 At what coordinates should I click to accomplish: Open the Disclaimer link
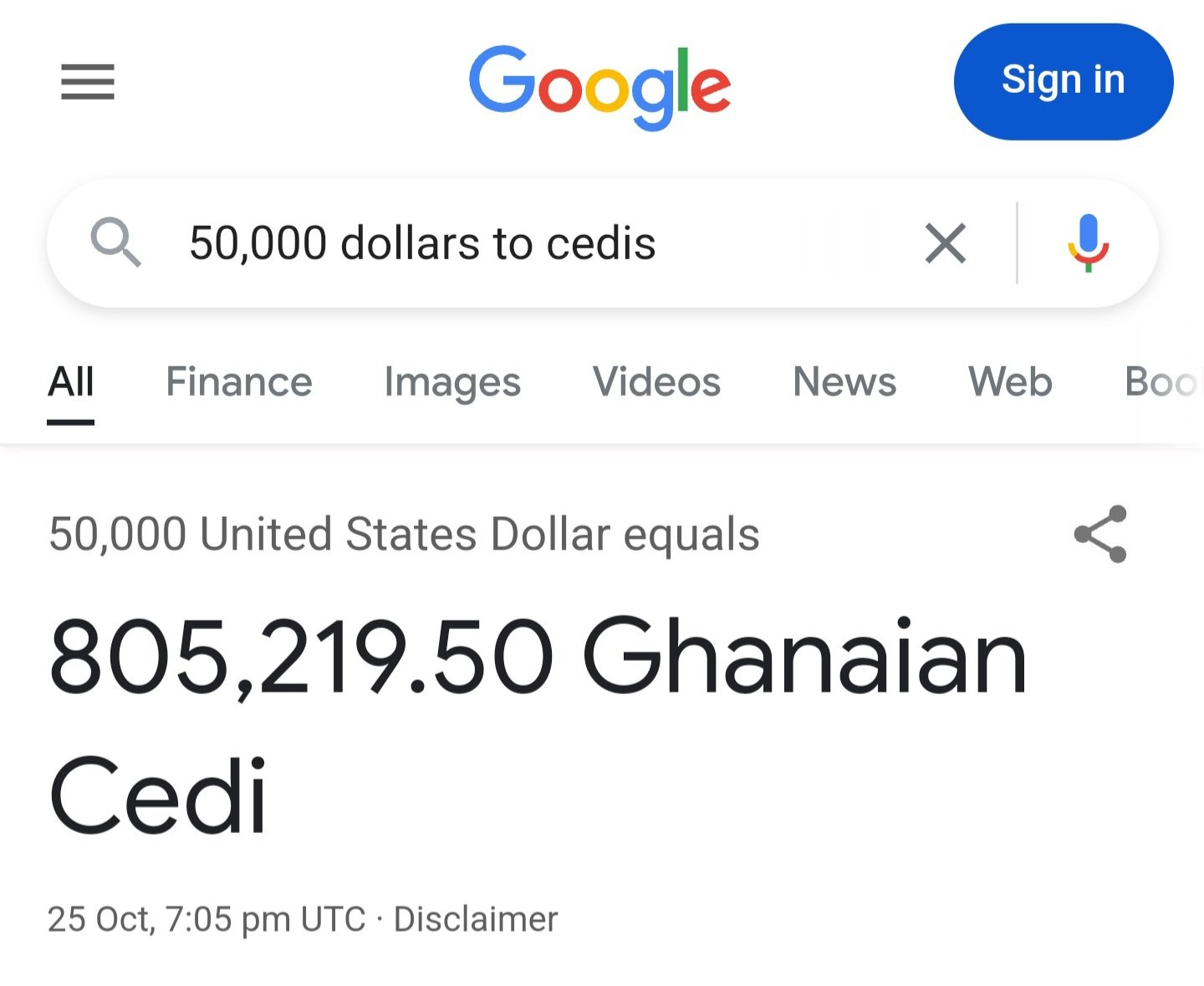[x=476, y=919]
